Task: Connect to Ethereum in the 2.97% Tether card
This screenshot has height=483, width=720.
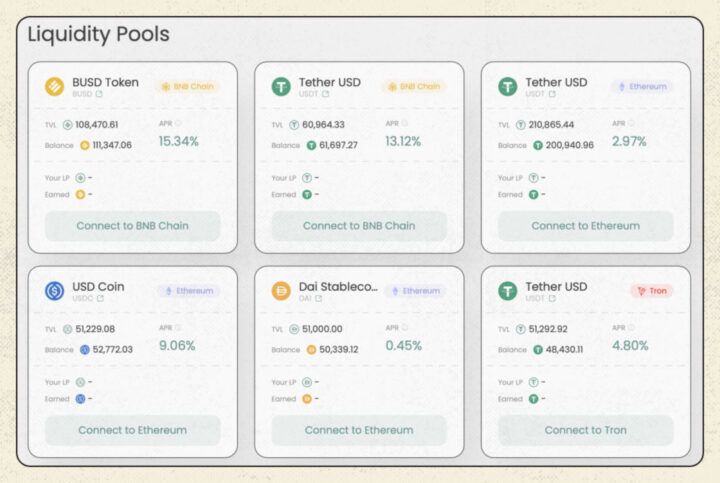Action: coord(585,226)
